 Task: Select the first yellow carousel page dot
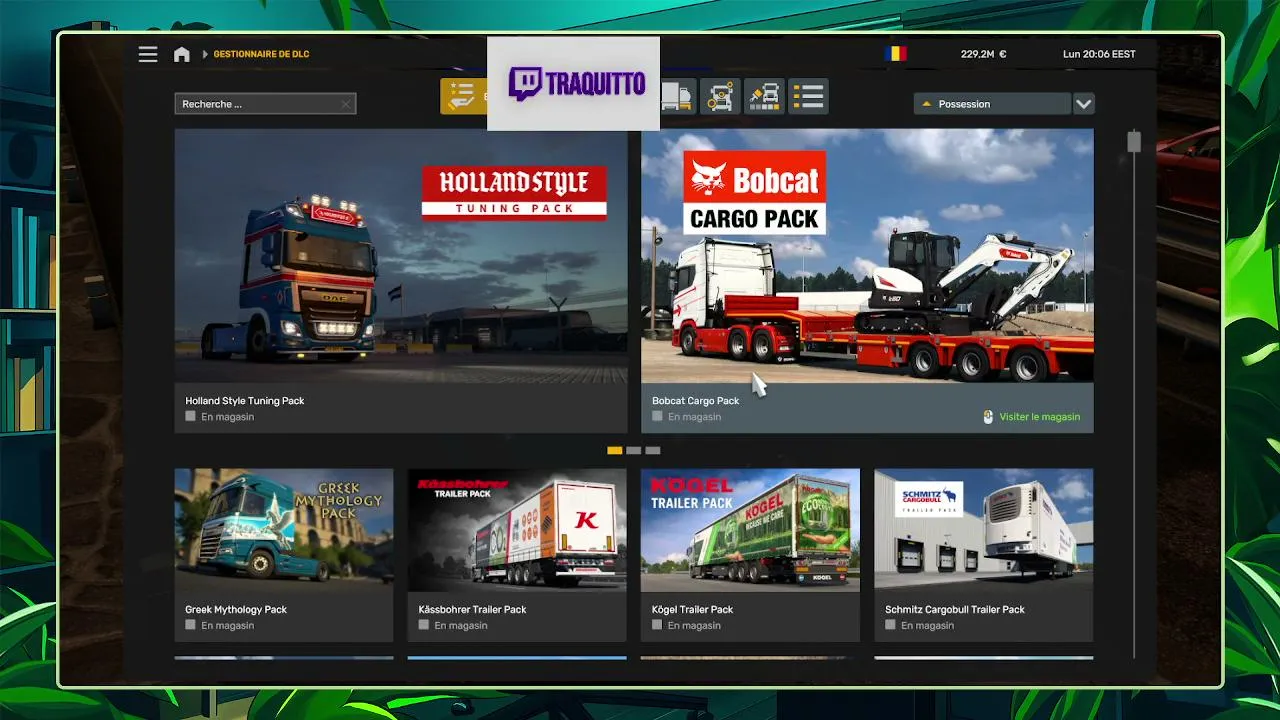pyautogui.click(x=615, y=451)
